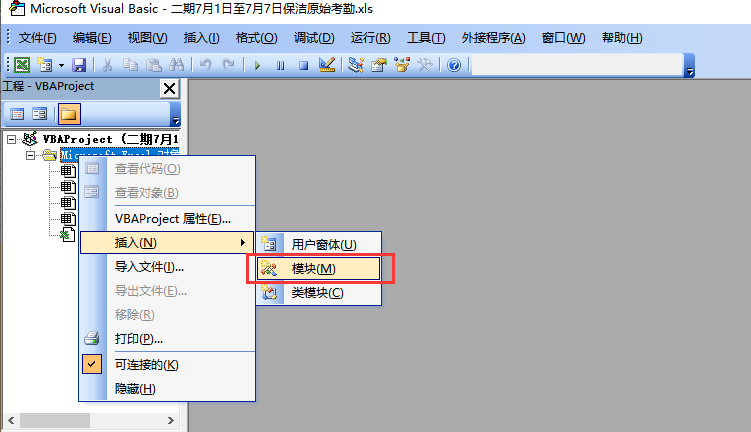Toggle Folders view in the project panel
This screenshot has height=432, width=751.
pos(69,114)
